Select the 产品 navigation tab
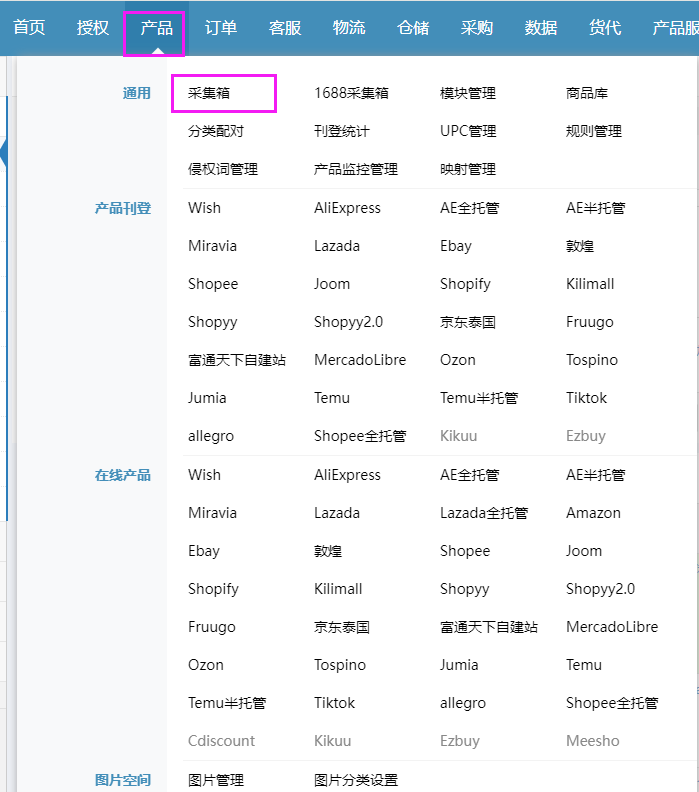This screenshot has height=792, width=699. [x=157, y=27]
